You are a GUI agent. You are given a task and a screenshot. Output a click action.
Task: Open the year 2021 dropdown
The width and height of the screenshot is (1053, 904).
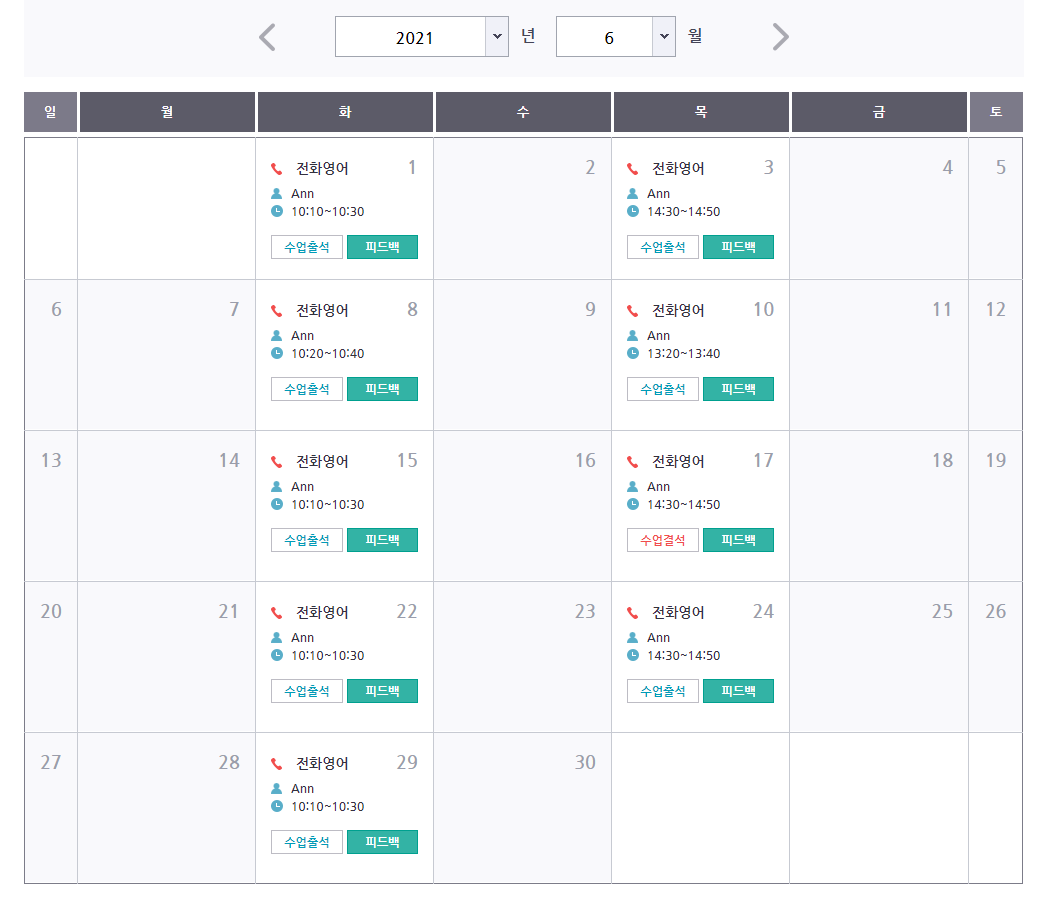(422, 37)
